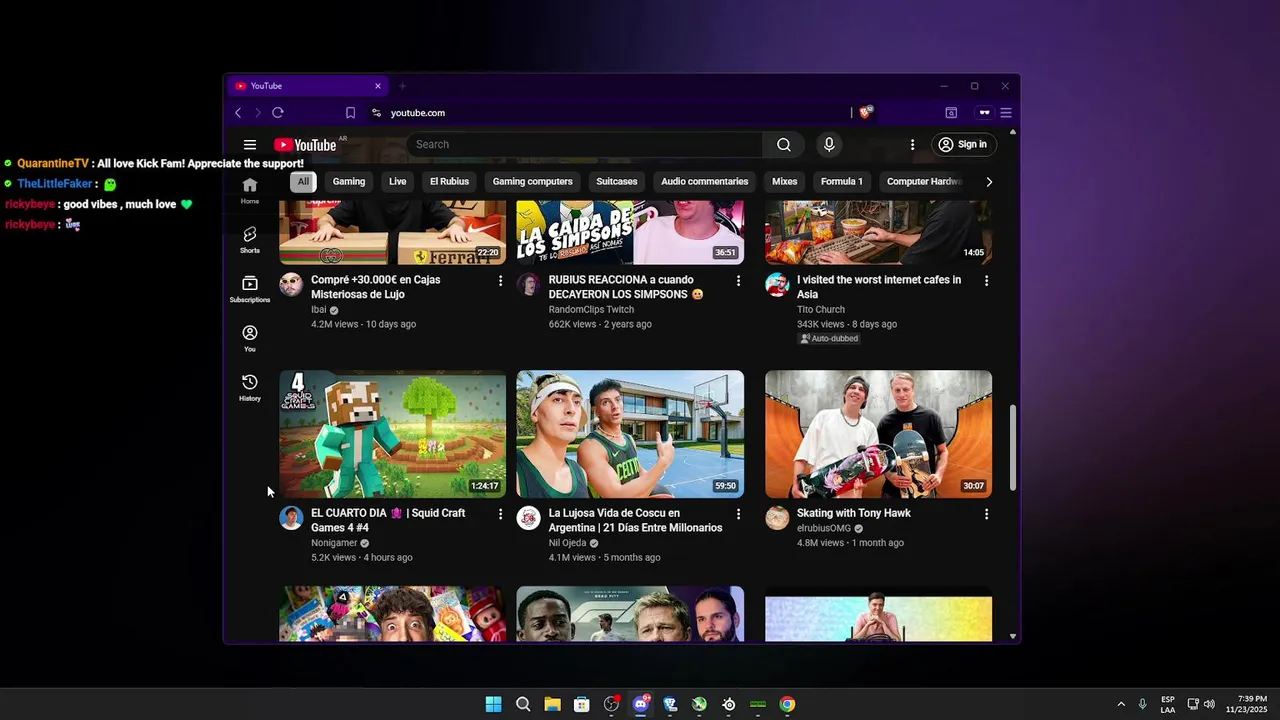Viewport: 1280px width, 720px height.
Task: Open Google Chrome from the taskbar
Action: coord(788,704)
